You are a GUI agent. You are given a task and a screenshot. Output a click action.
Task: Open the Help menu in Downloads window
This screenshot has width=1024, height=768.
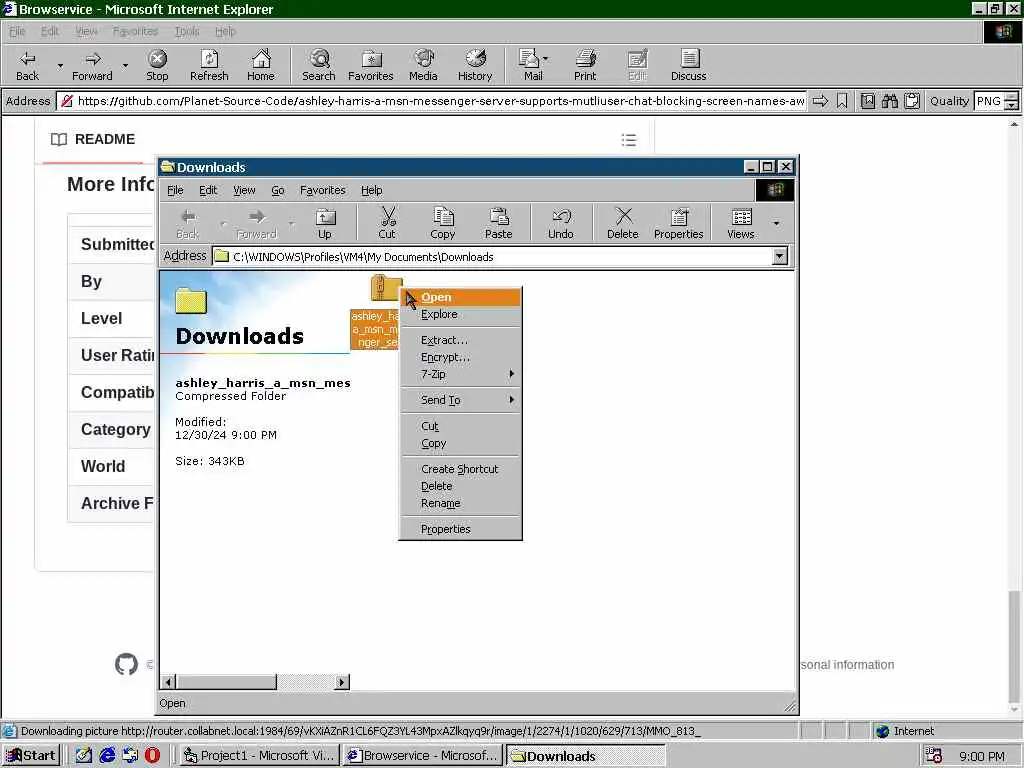pos(372,190)
